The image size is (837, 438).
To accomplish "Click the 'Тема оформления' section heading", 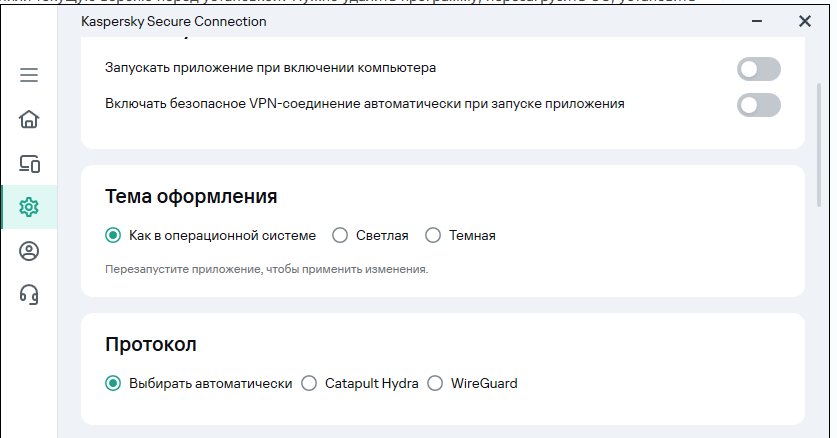I will pos(191,196).
